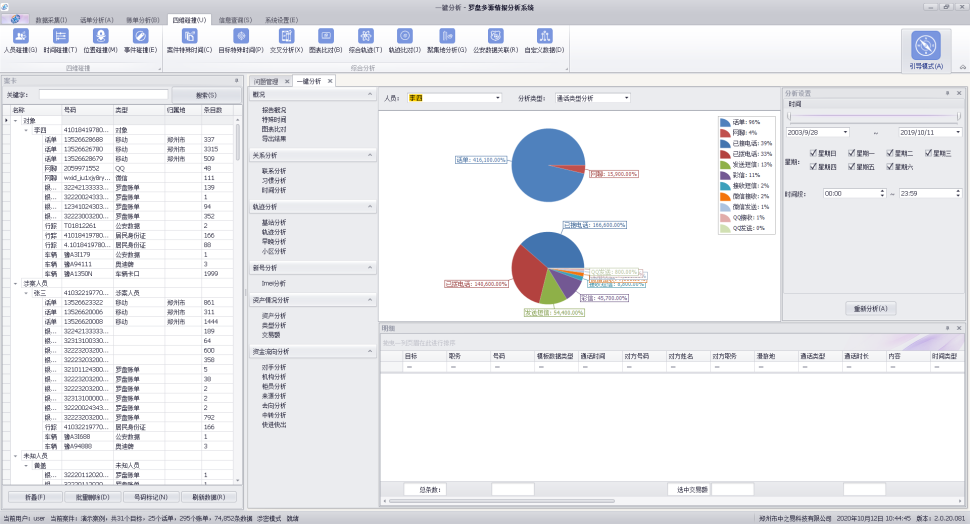
Task: Open the 位置碰撞(M) tool
Action: click(100, 41)
